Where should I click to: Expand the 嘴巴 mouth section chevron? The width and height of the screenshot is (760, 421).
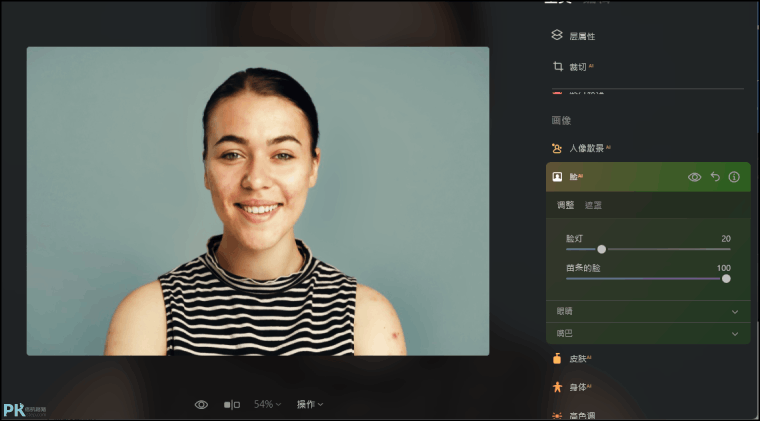click(x=735, y=334)
